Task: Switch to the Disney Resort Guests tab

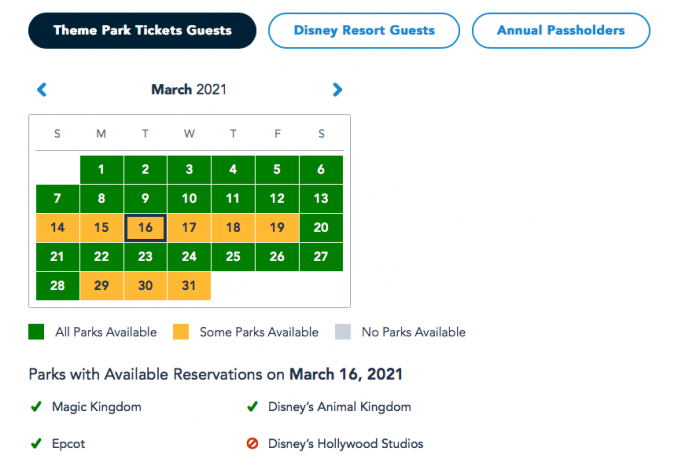Action: click(364, 30)
